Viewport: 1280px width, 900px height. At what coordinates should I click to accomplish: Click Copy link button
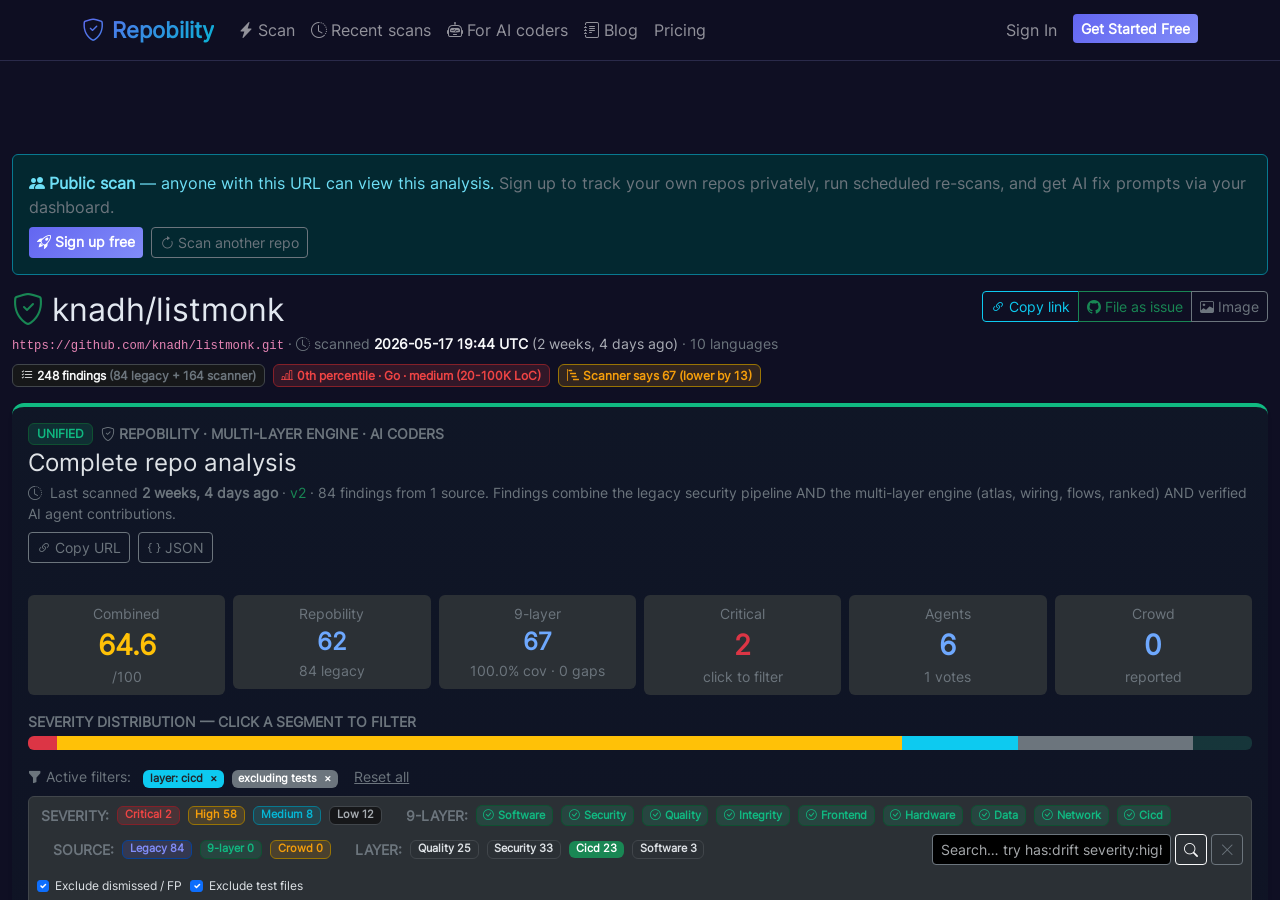[x=1030, y=307]
